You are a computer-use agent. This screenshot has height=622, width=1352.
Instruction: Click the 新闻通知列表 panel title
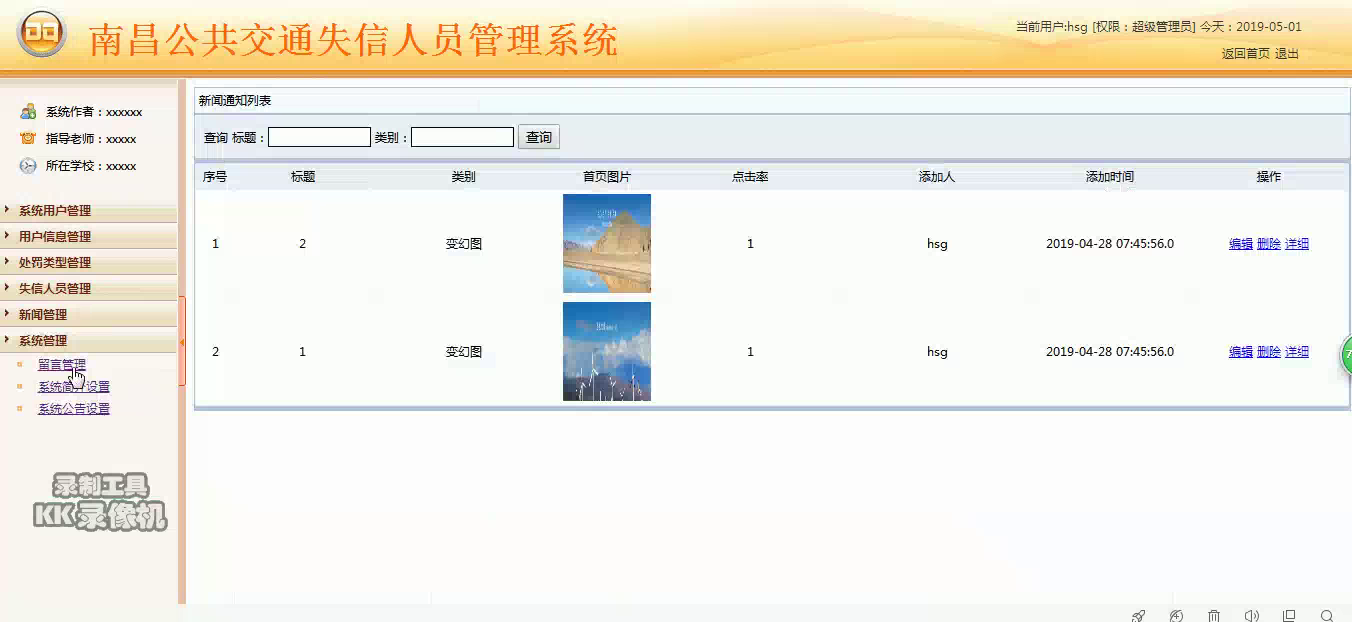pyautogui.click(x=235, y=101)
